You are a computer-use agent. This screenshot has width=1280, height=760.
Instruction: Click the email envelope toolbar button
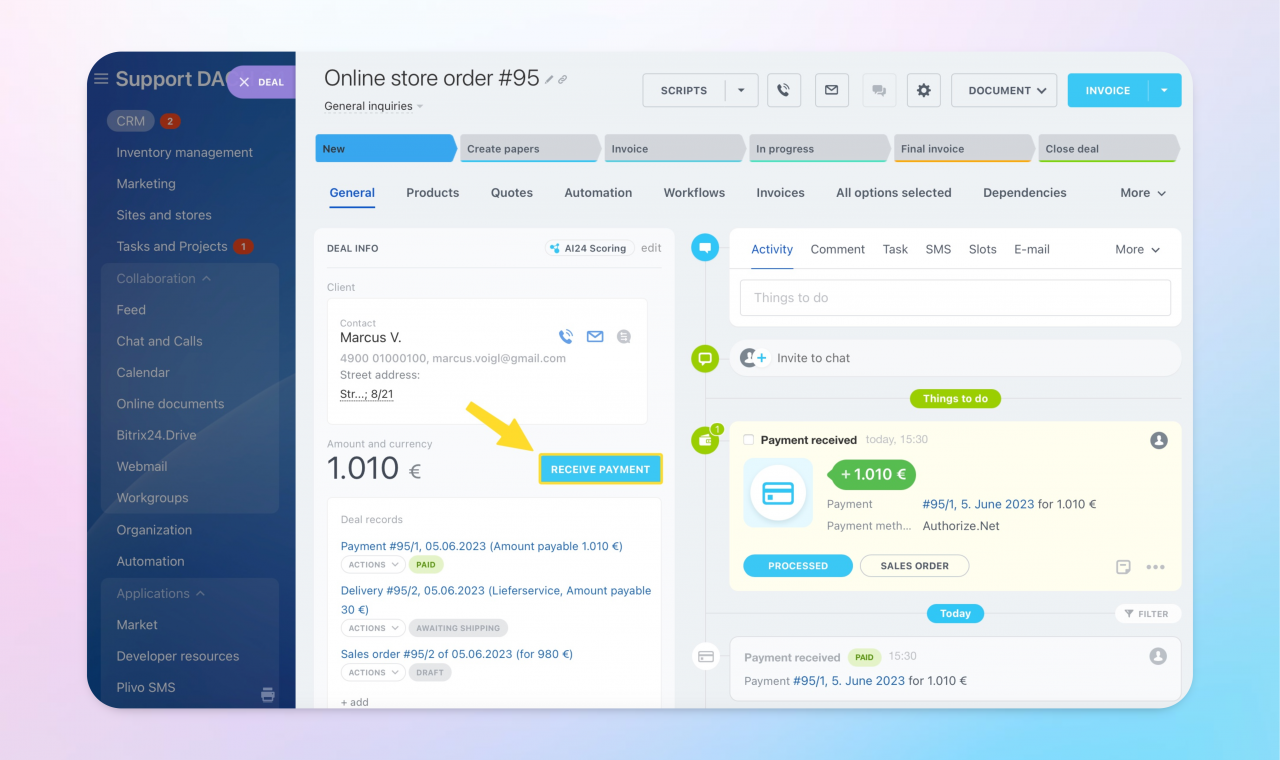click(x=831, y=90)
